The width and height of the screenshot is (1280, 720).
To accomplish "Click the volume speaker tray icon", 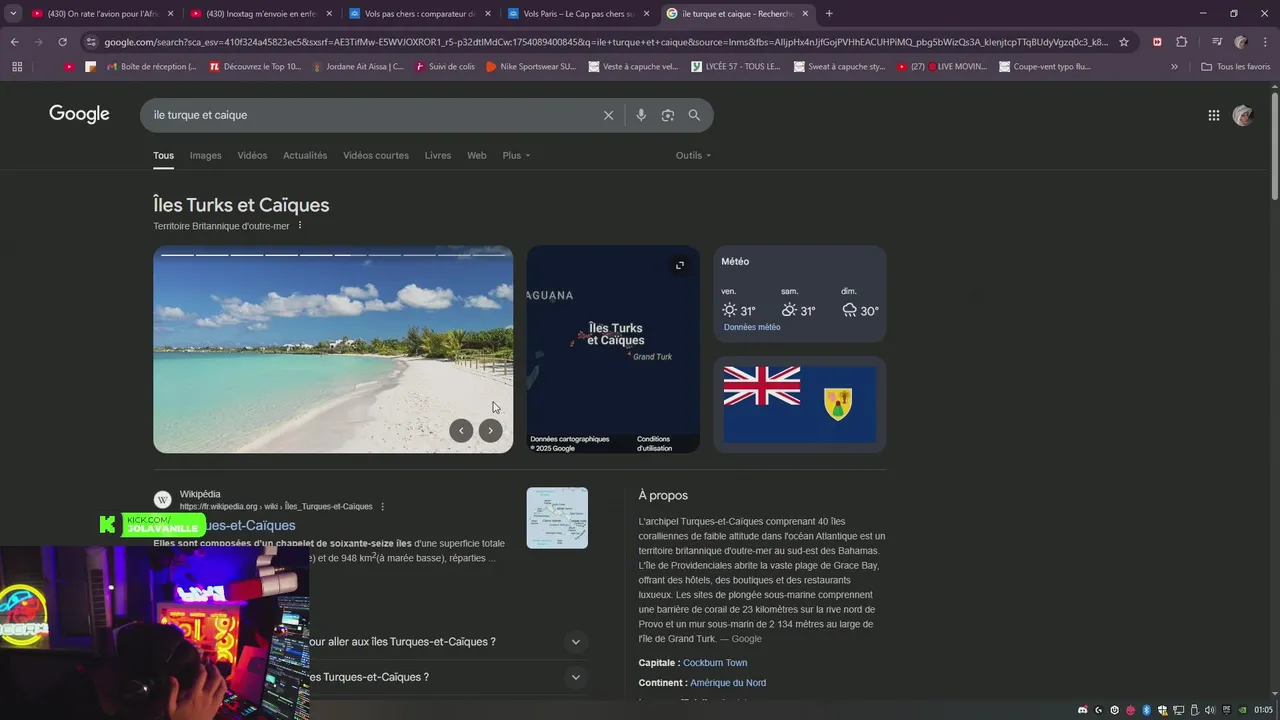I will coord(1210,710).
